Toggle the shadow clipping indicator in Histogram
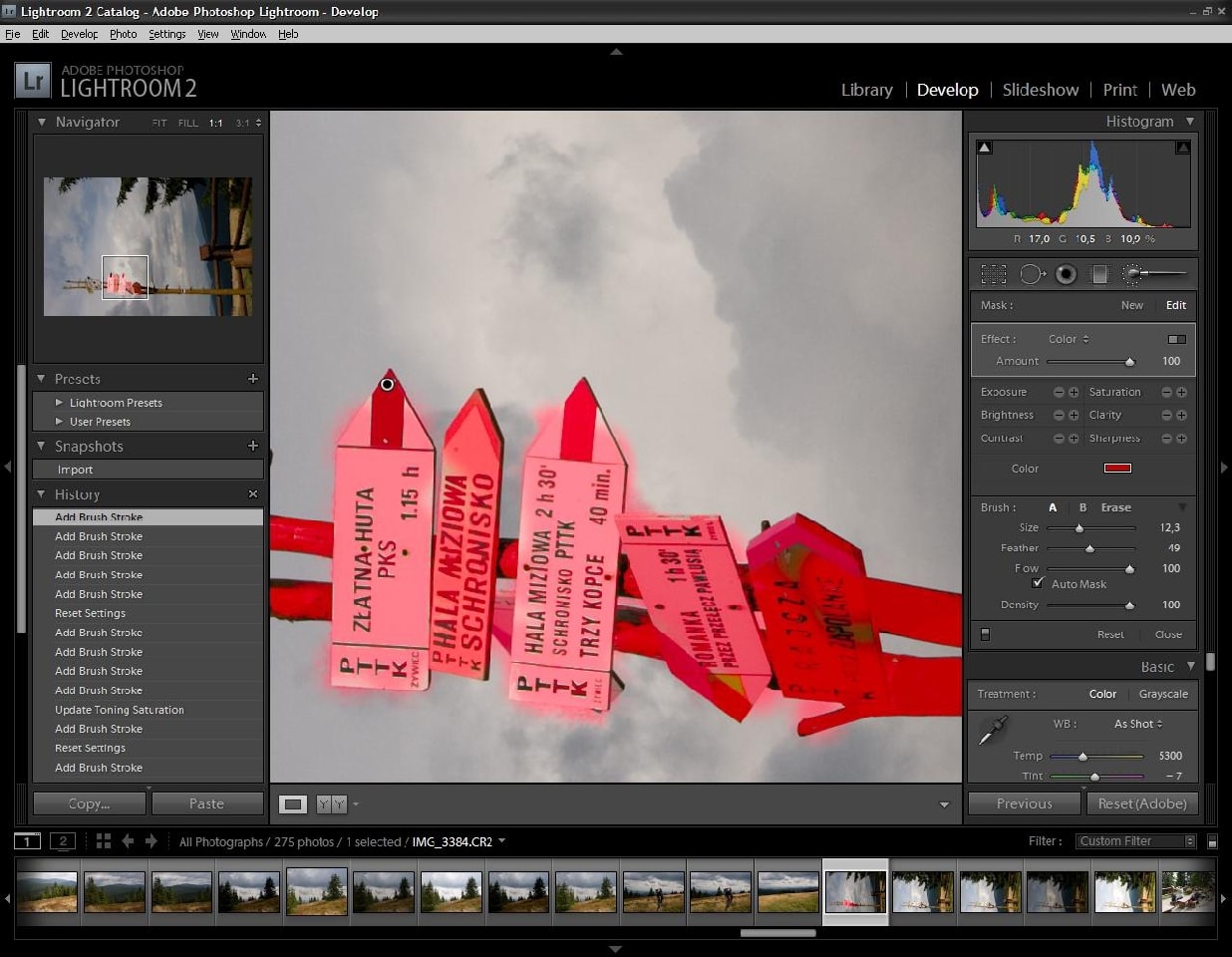The height and width of the screenshot is (957, 1232). click(x=985, y=148)
